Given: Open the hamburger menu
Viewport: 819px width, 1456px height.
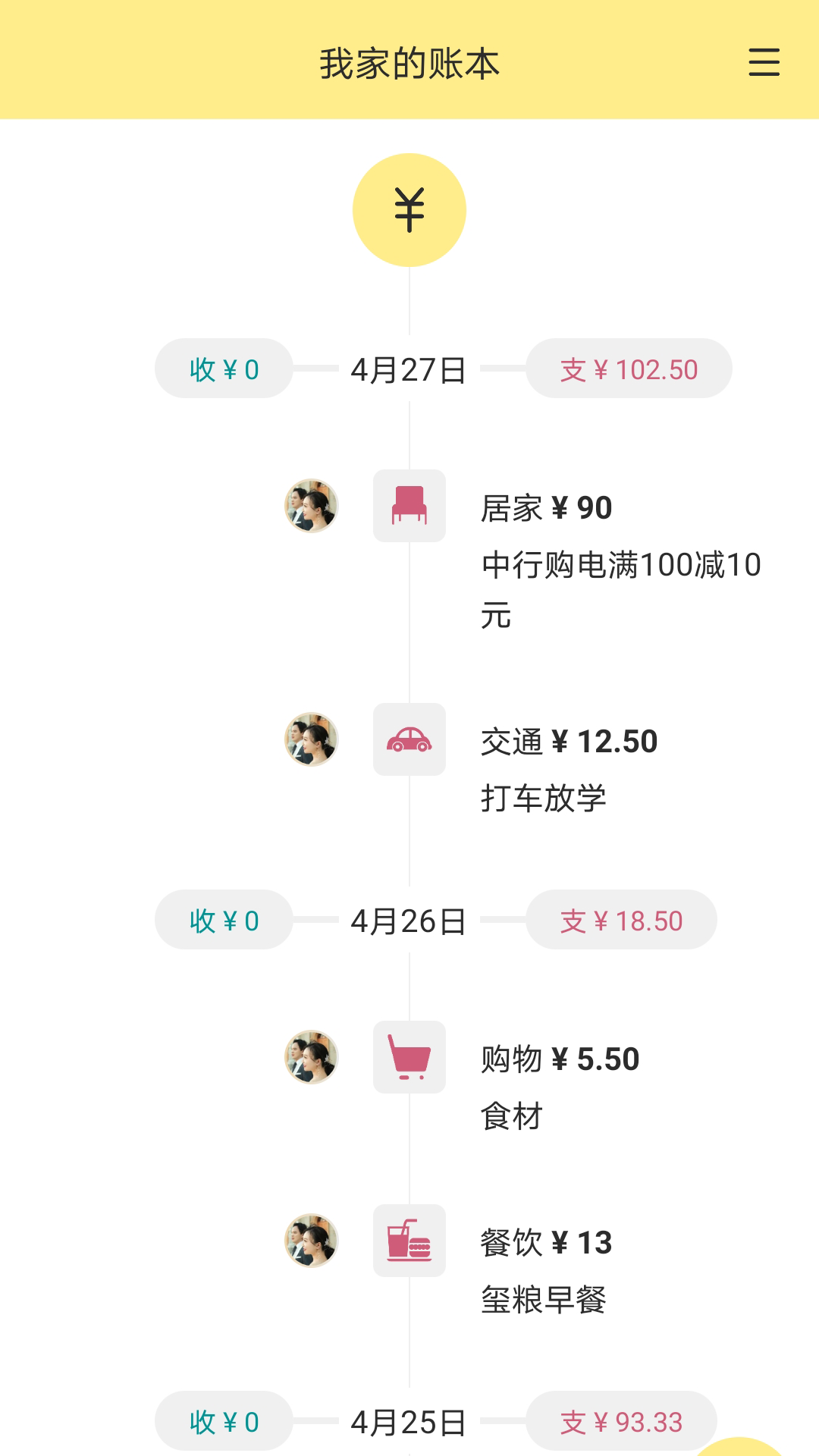Looking at the screenshot, I should point(764,62).
